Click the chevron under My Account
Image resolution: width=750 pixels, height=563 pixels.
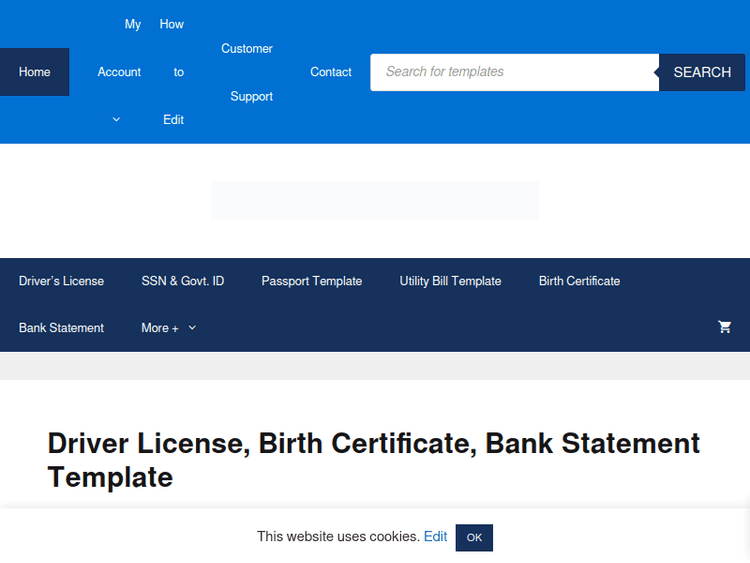click(116, 120)
